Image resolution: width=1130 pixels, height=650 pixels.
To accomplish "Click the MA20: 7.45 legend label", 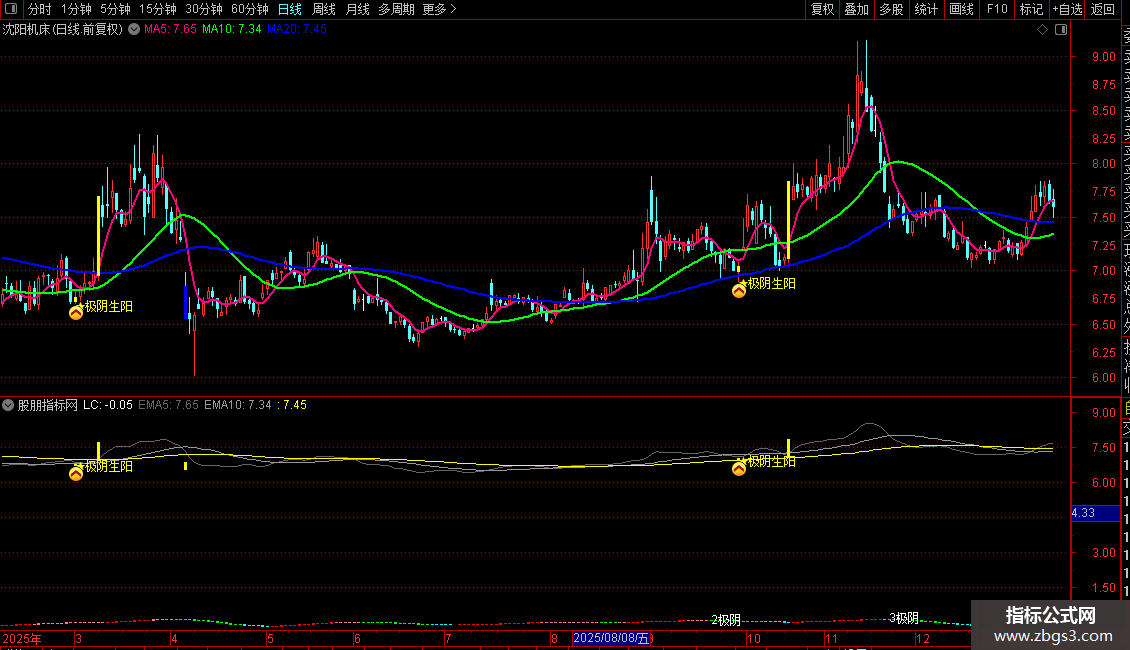I will 296,29.
